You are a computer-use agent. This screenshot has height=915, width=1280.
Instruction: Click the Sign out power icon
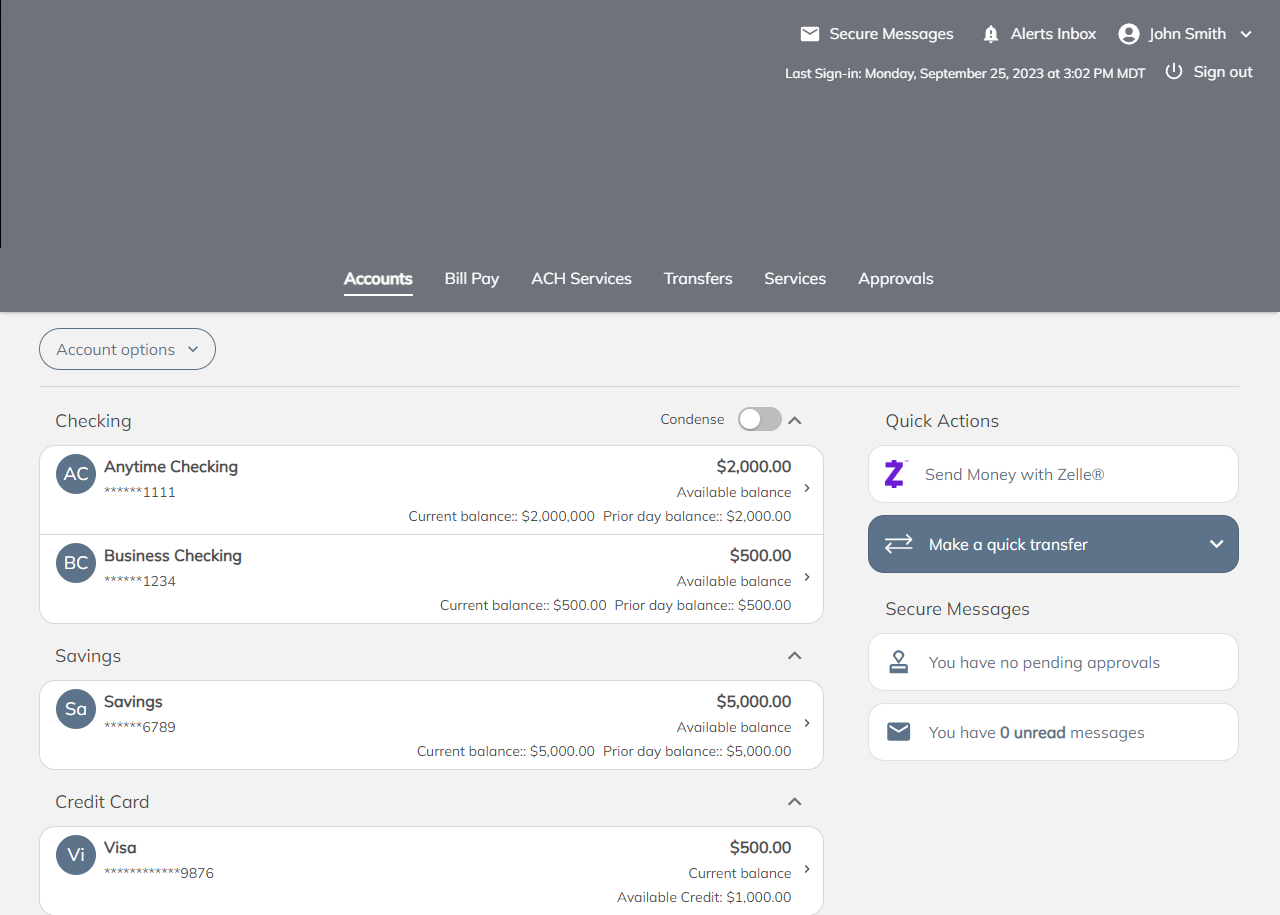pyautogui.click(x=1174, y=72)
